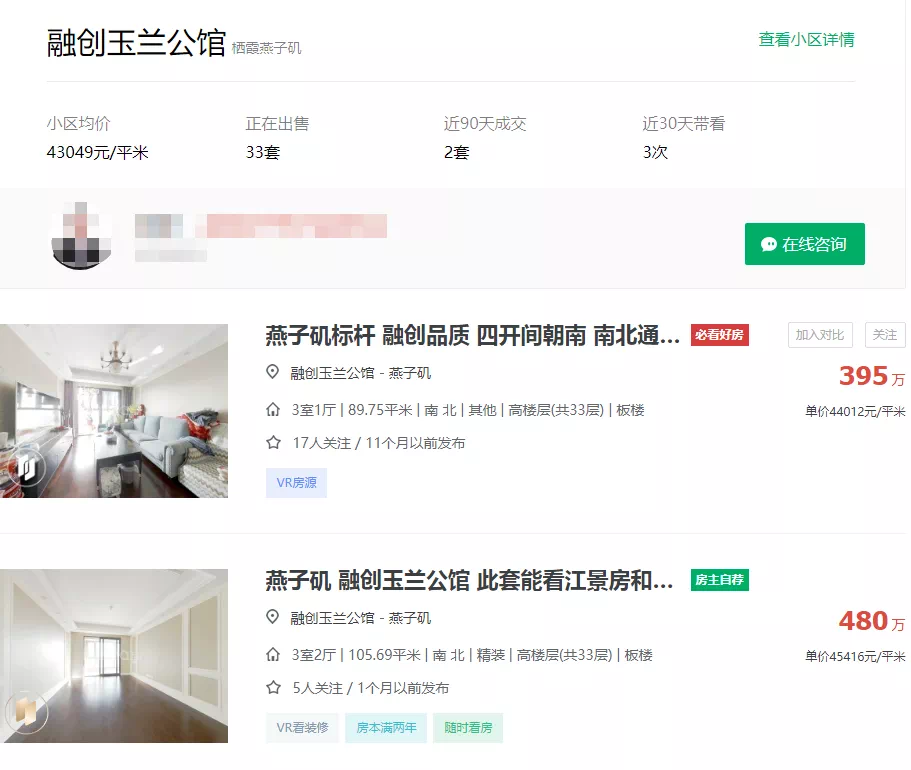Click the 关注 button on the 395万 listing

coord(885,335)
